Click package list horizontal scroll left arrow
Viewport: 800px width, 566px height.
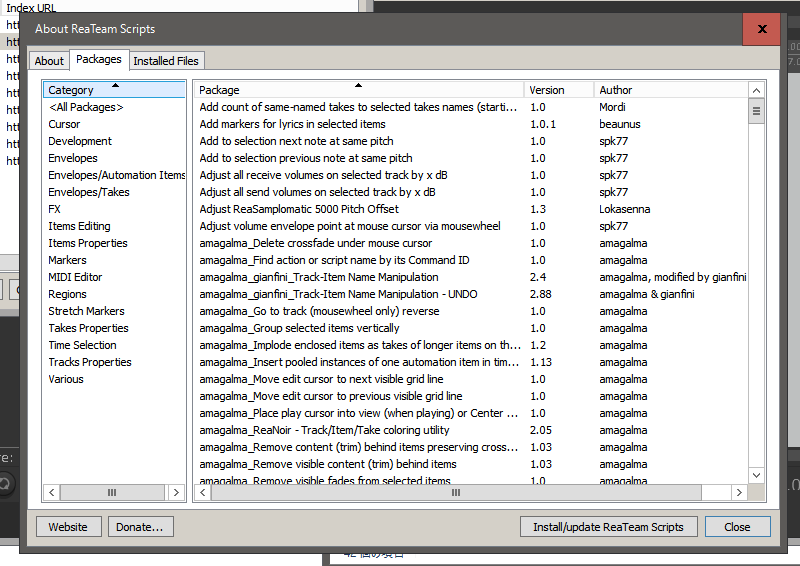[202, 492]
